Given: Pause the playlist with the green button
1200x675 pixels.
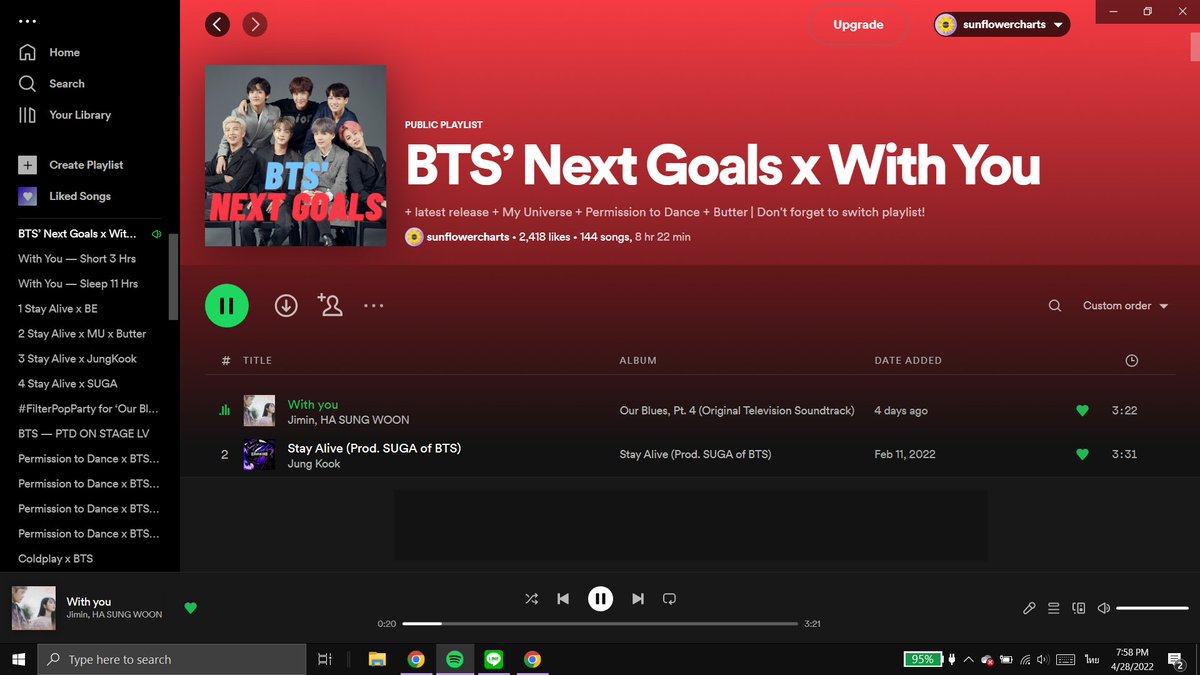Looking at the screenshot, I should (227, 306).
